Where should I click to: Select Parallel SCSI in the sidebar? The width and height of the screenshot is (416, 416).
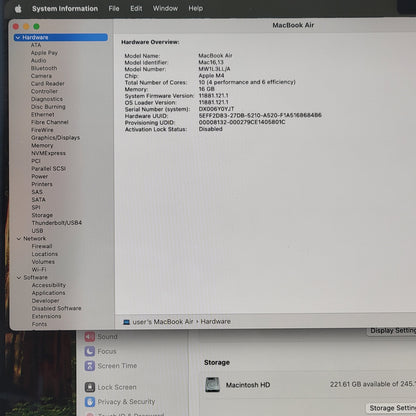[49, 168]
